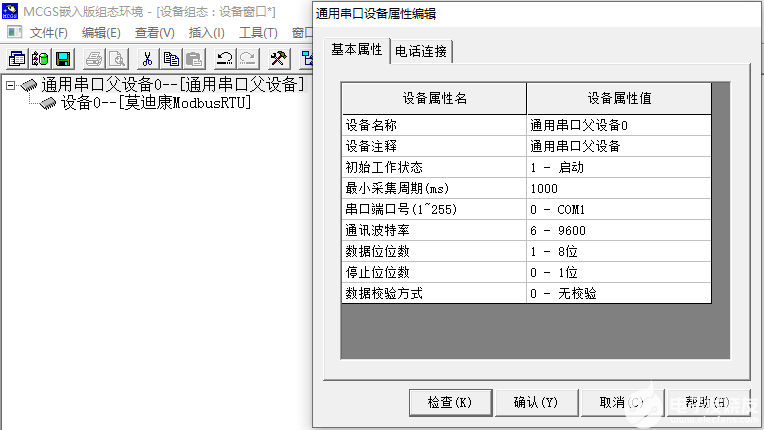
Task: Edit the 设备注释 value 通用串口父设备
Action: pos(619,147)
